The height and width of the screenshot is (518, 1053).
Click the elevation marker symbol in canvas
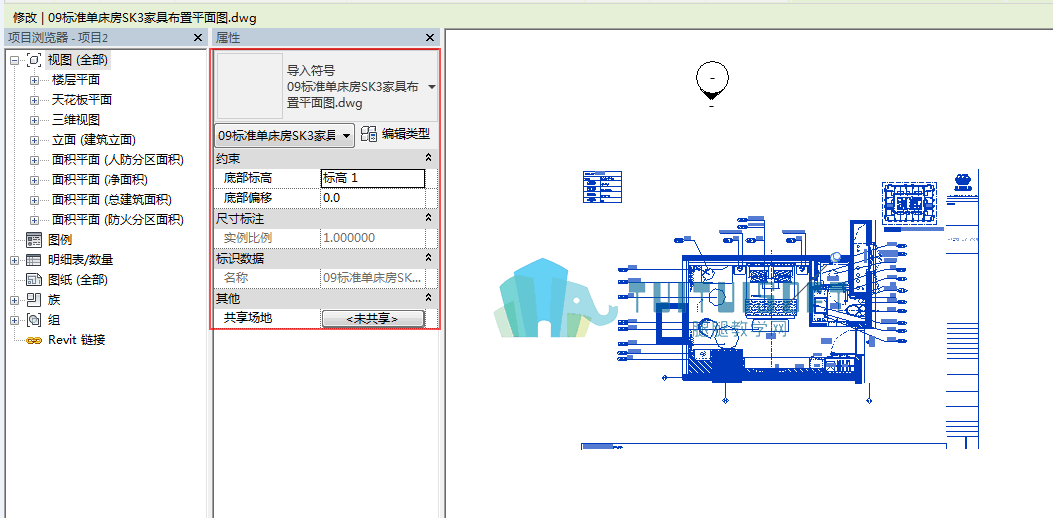712,83
